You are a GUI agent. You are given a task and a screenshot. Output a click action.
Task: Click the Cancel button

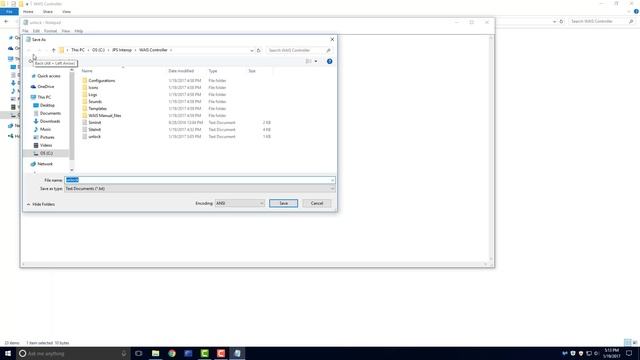317,203
